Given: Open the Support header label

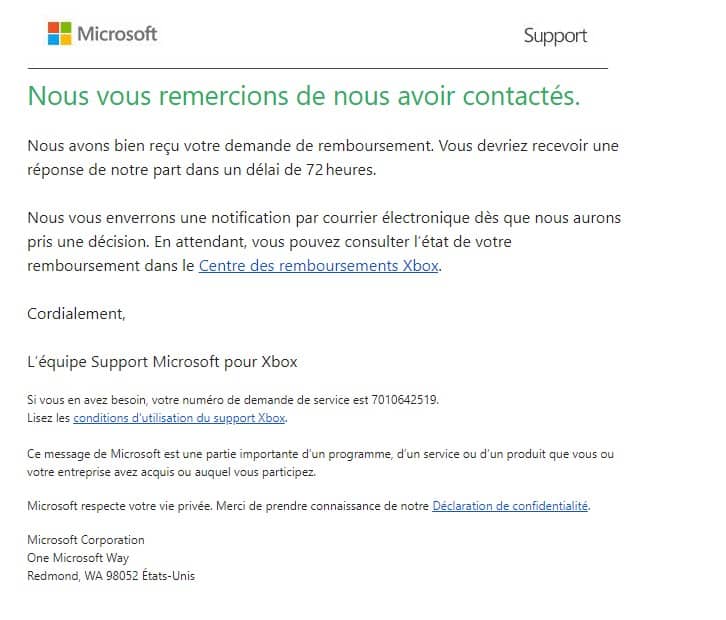Looking at the screenshot, I should tap(555, 36).
